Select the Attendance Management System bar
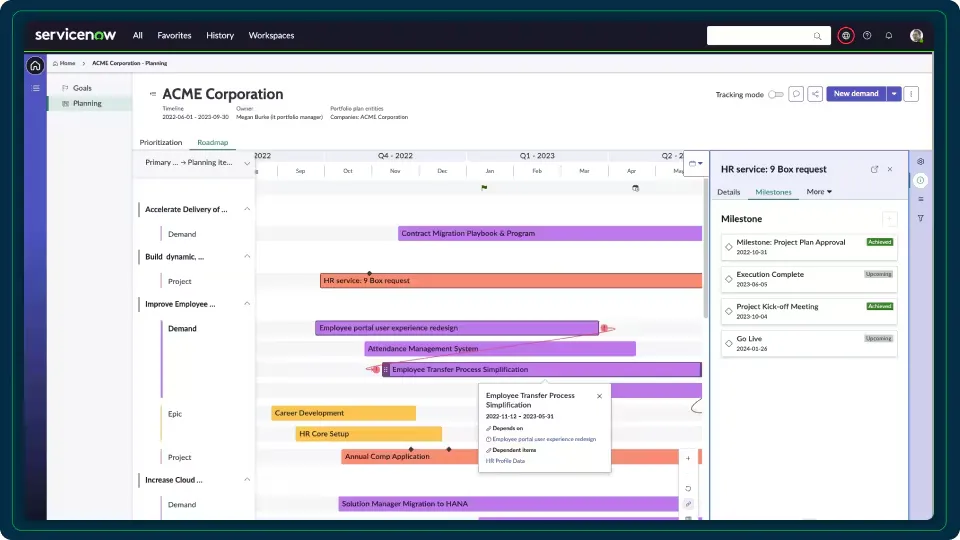960x540 pixels. tap(500, 348)
